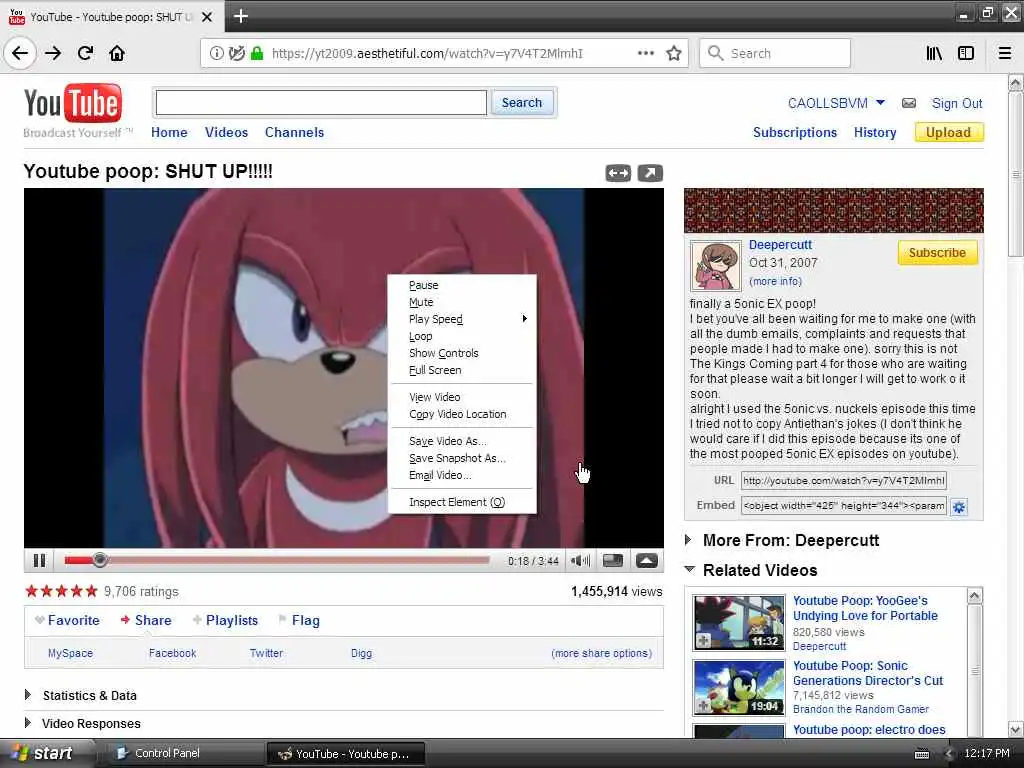
Task: Rate video with the five star rating
Action: (x=61, y=592)
